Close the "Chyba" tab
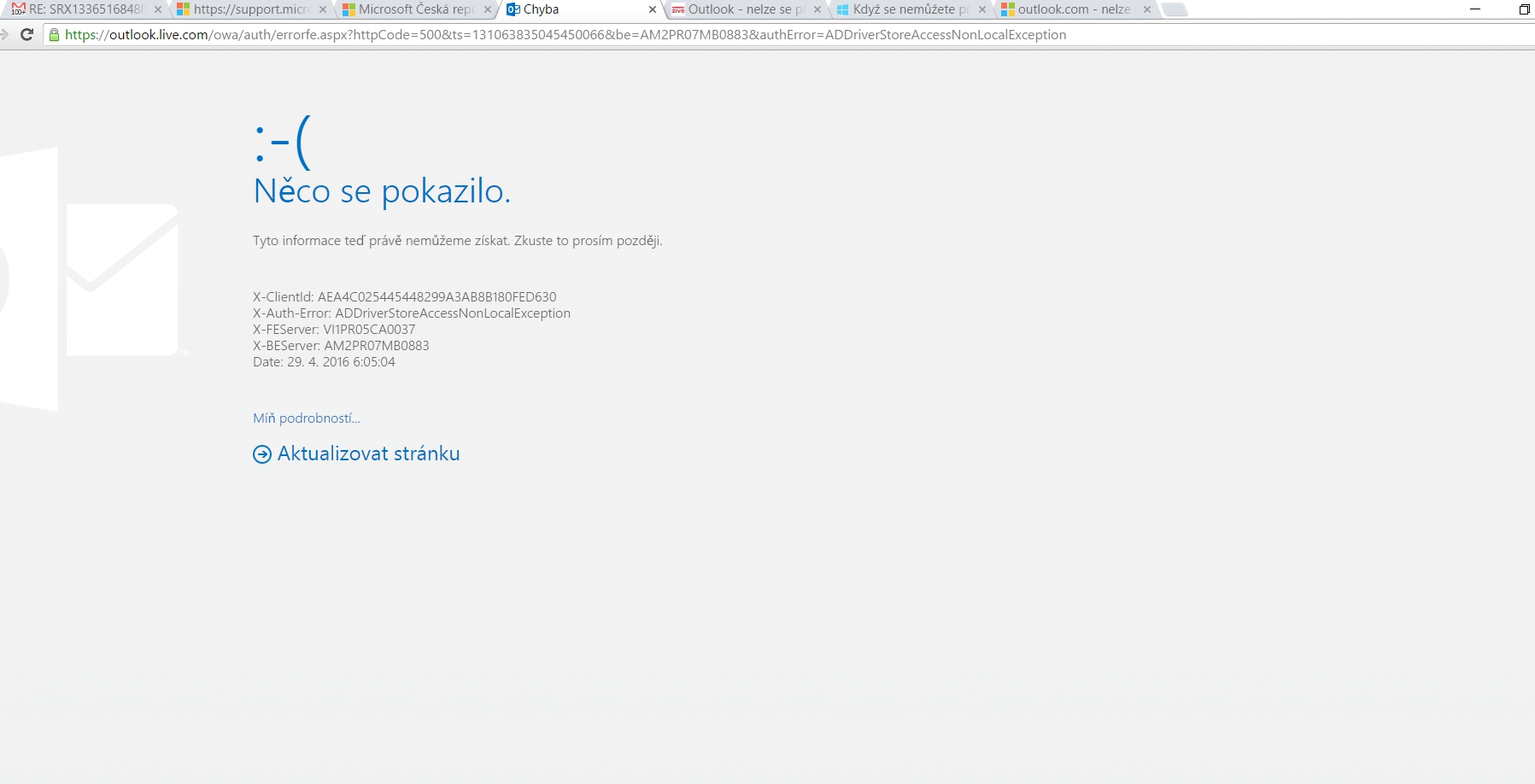The image size is (1535, 784). (653, 9)
